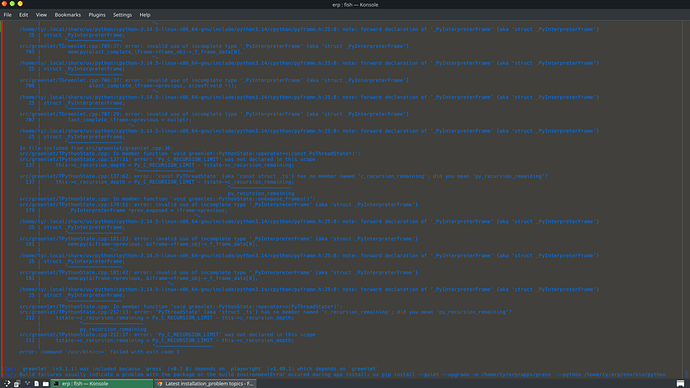
Task: Click the hint line mentioning 'greenlet' (v3.1.1) was included
Action: click(190, 369)
